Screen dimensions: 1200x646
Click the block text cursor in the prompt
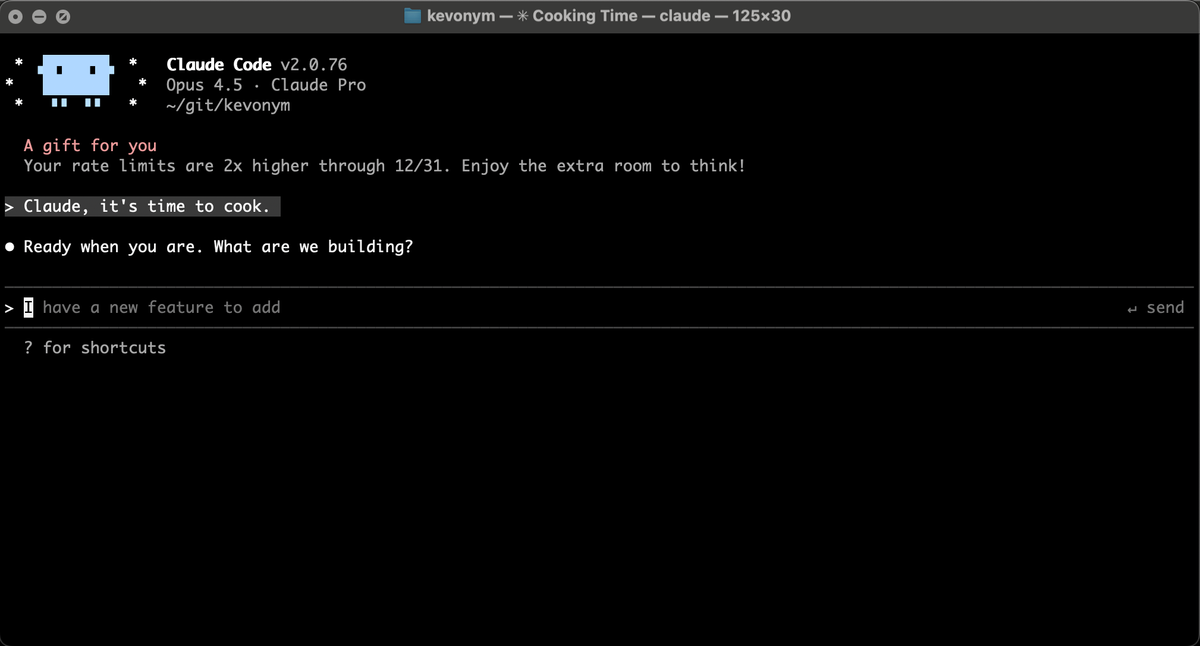coord(29,308)
